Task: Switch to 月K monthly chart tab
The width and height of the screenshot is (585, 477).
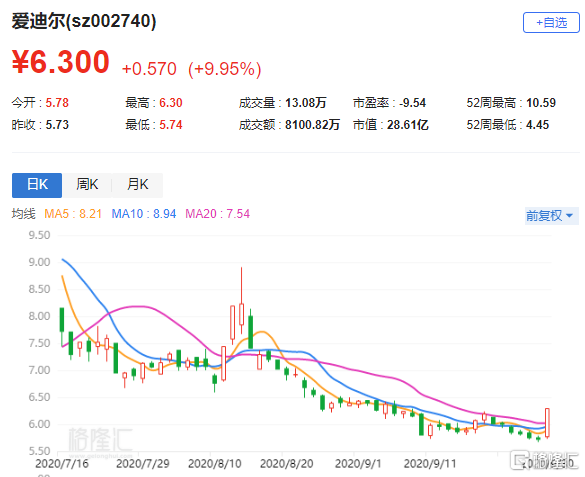Action: [138, 185]
